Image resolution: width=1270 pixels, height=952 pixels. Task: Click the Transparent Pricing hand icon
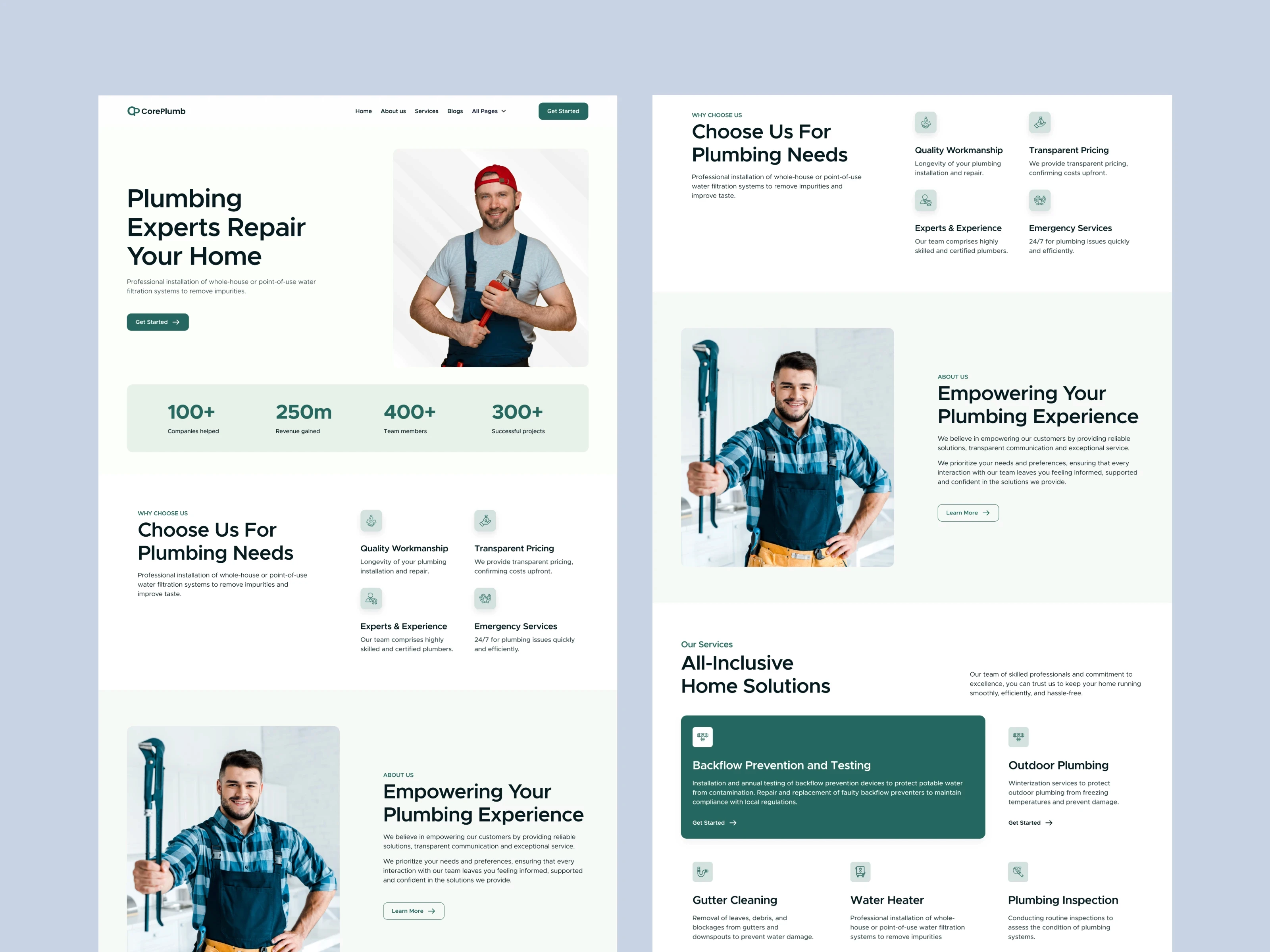[x=485, y=520]
